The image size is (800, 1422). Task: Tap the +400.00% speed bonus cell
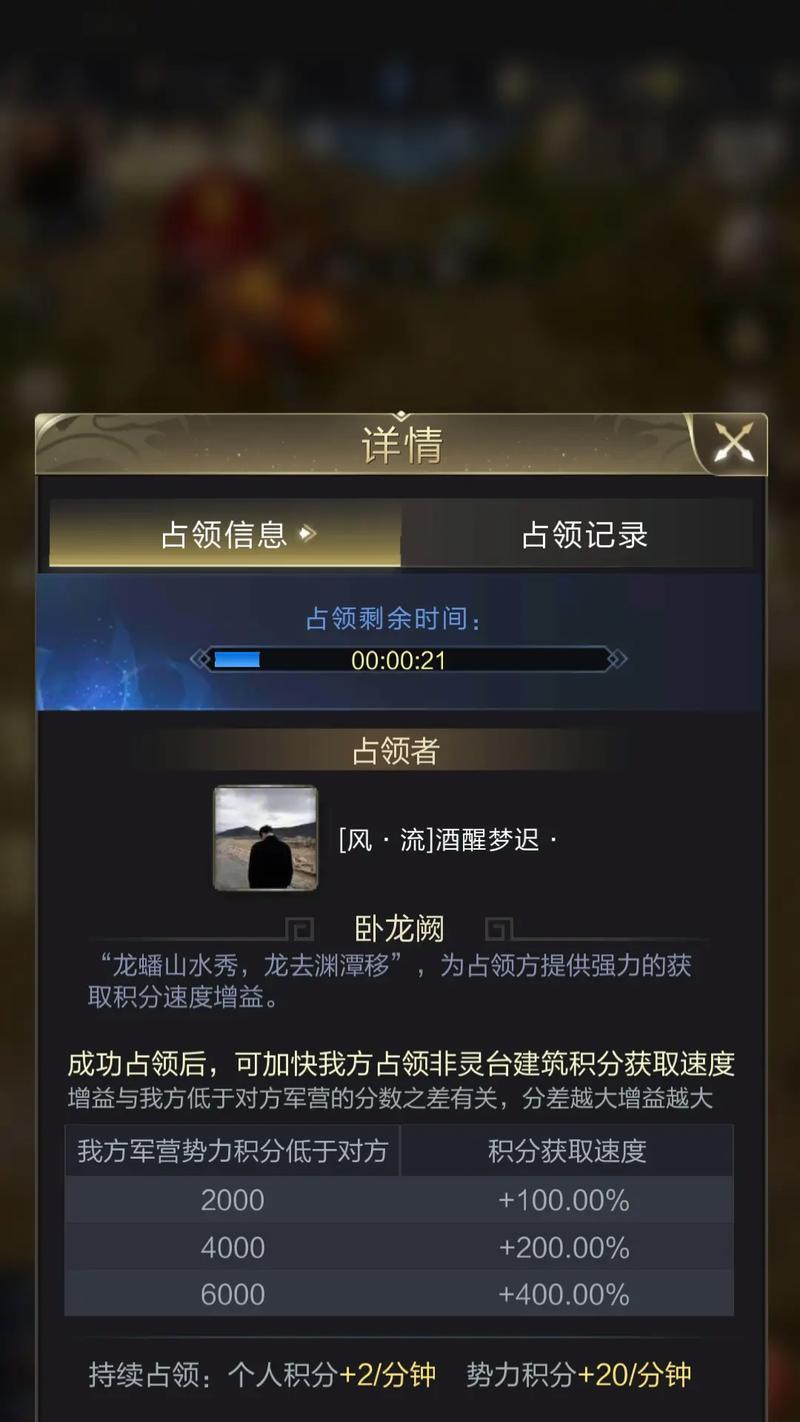(x=564, y=1294)
